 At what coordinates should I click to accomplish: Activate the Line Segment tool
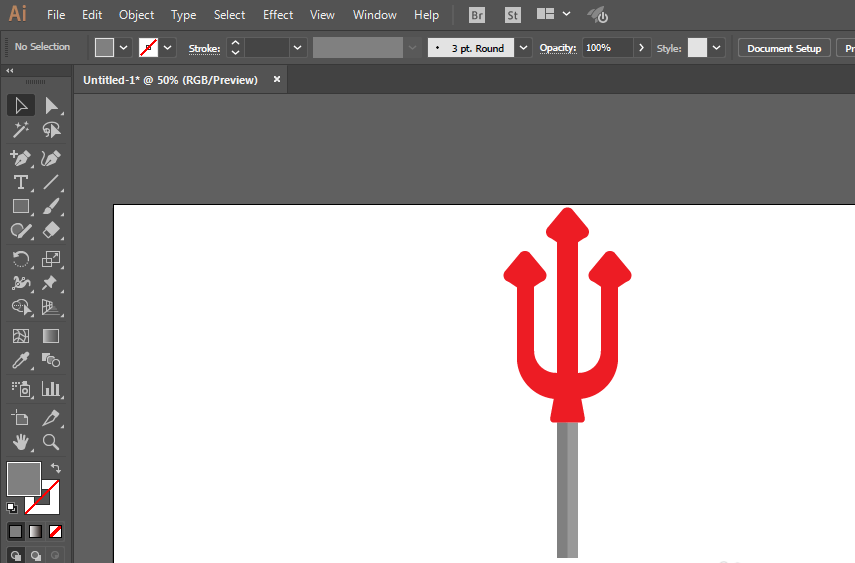51,182
